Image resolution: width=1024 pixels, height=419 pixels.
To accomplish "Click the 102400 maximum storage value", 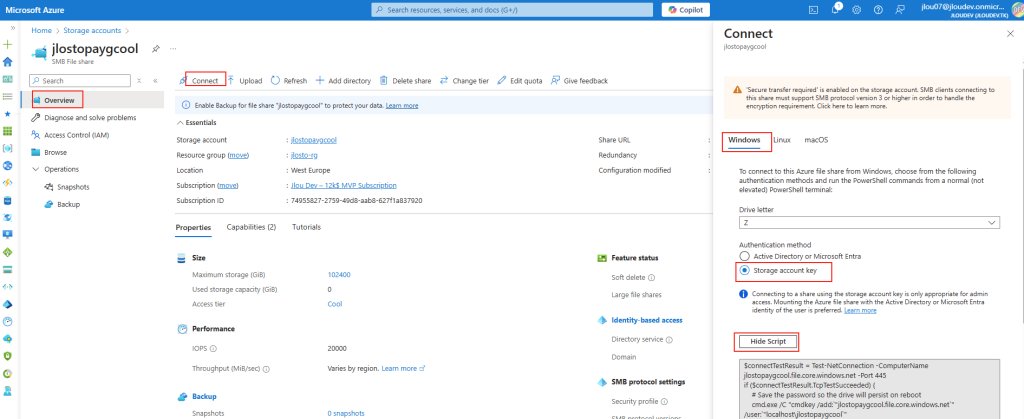I will (339, 275).
